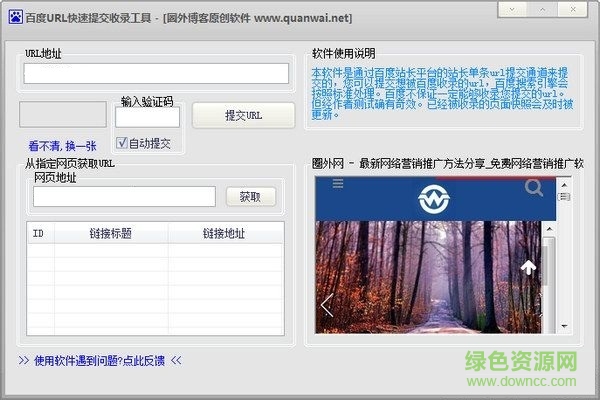
Task: Click the blue 软件使用说明 description text
Action: pos(442,93)
